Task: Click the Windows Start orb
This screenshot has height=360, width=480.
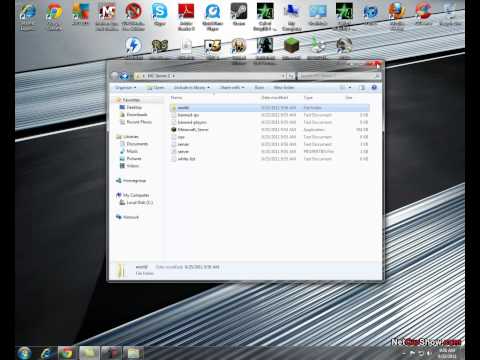Action: [x=24, y=353]
